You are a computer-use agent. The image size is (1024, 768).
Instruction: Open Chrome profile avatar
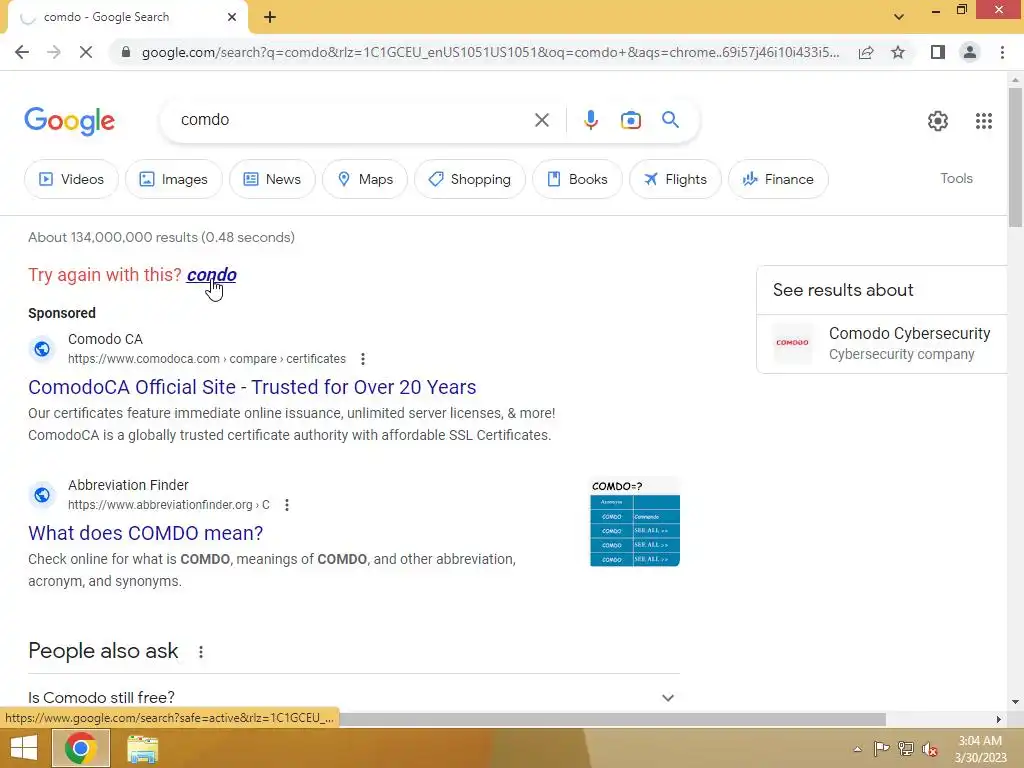(970, 52)
